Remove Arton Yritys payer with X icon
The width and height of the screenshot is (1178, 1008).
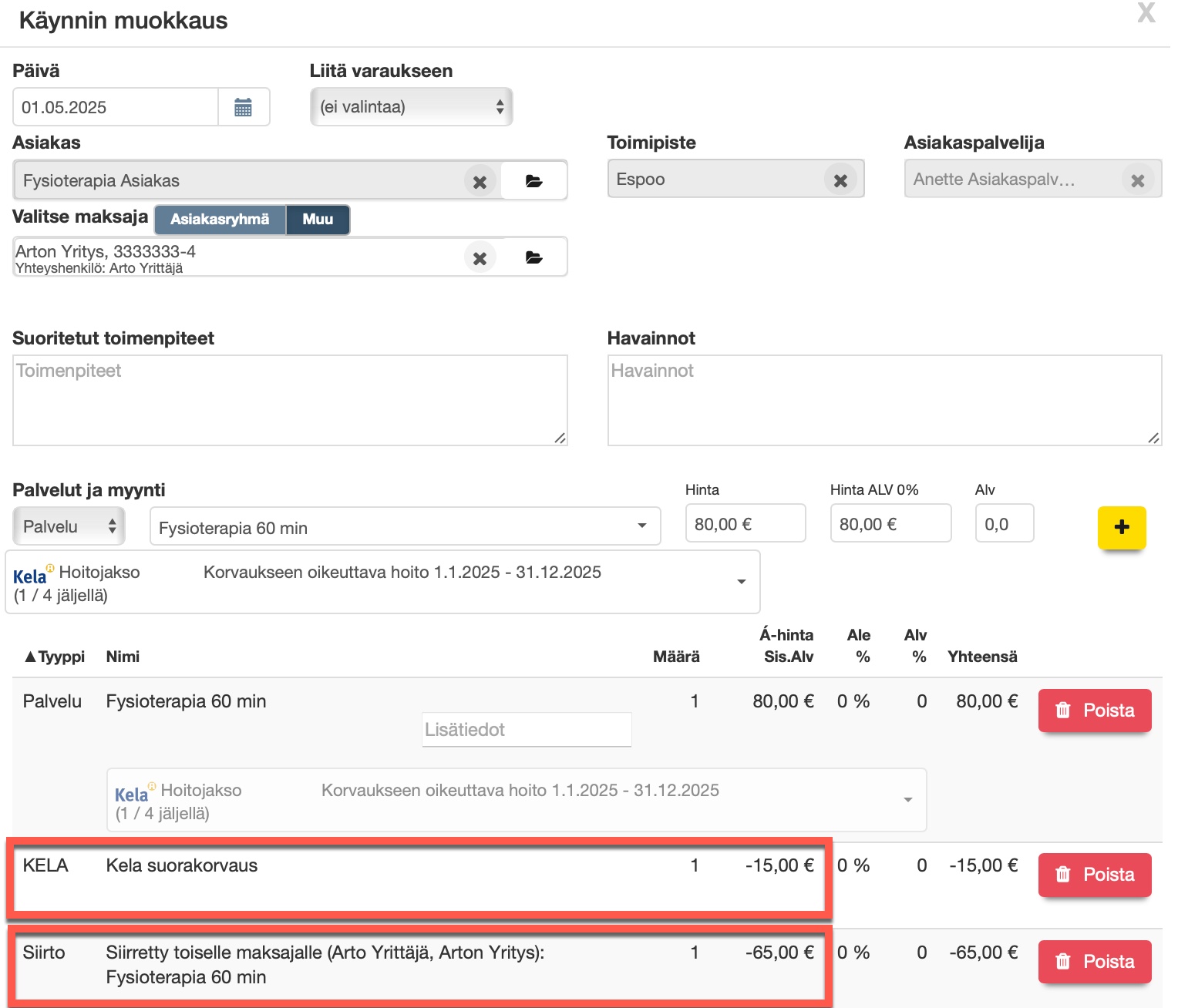pyautogui.click(x=480, y=258)
